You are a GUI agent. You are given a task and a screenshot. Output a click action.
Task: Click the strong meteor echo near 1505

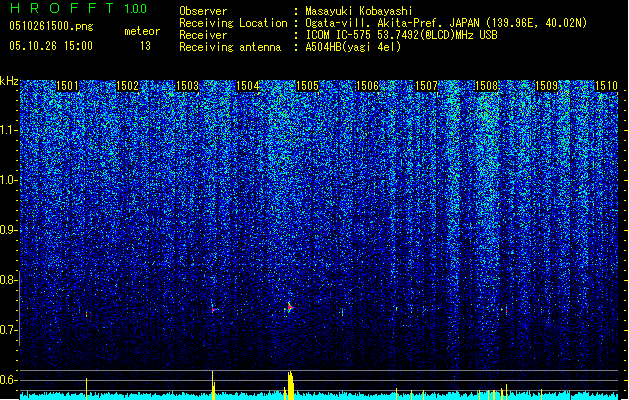tap(289, 307)
